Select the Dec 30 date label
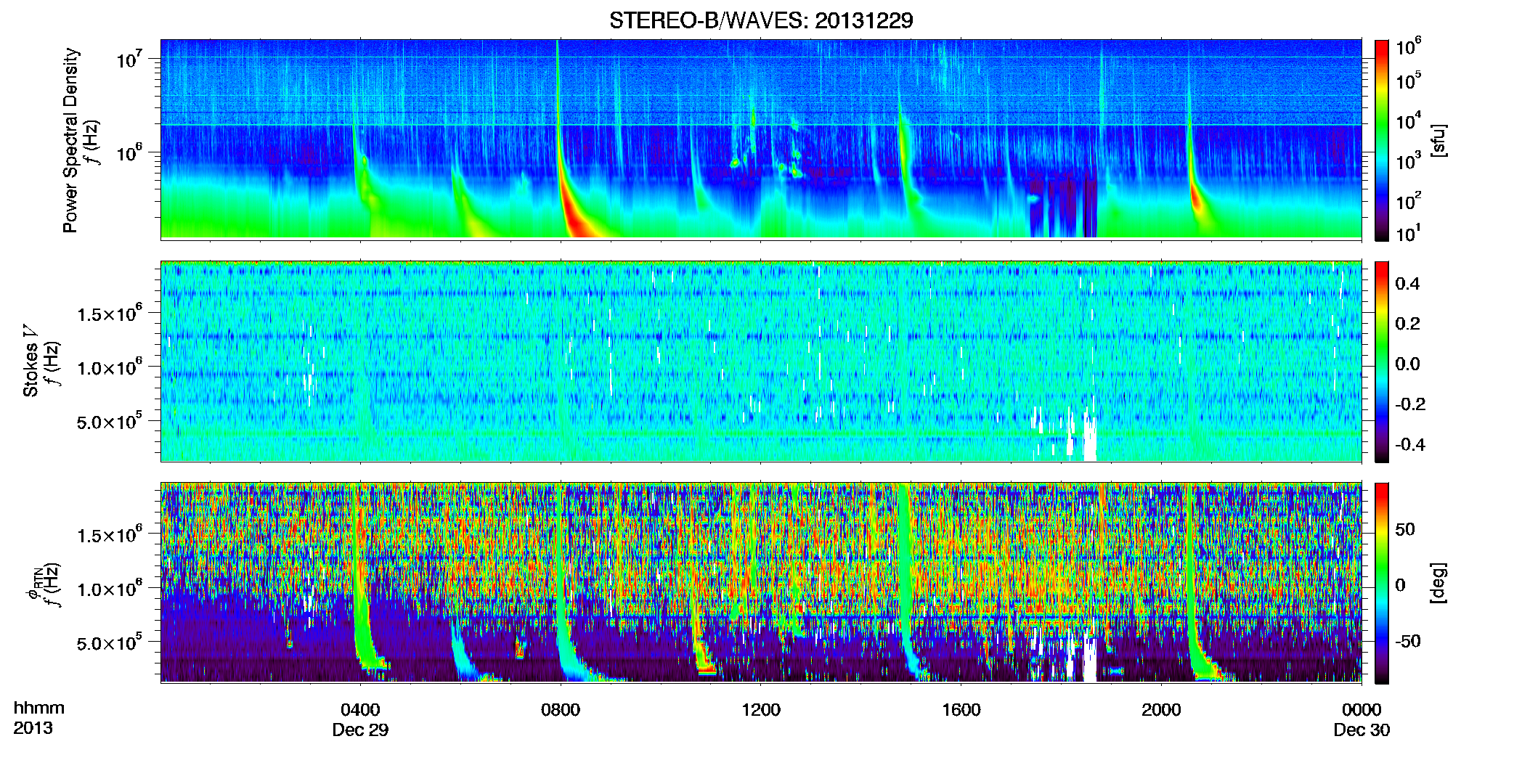This screenshot has width=1522, height=784. pyautogui.click(x=1362, y=730)
